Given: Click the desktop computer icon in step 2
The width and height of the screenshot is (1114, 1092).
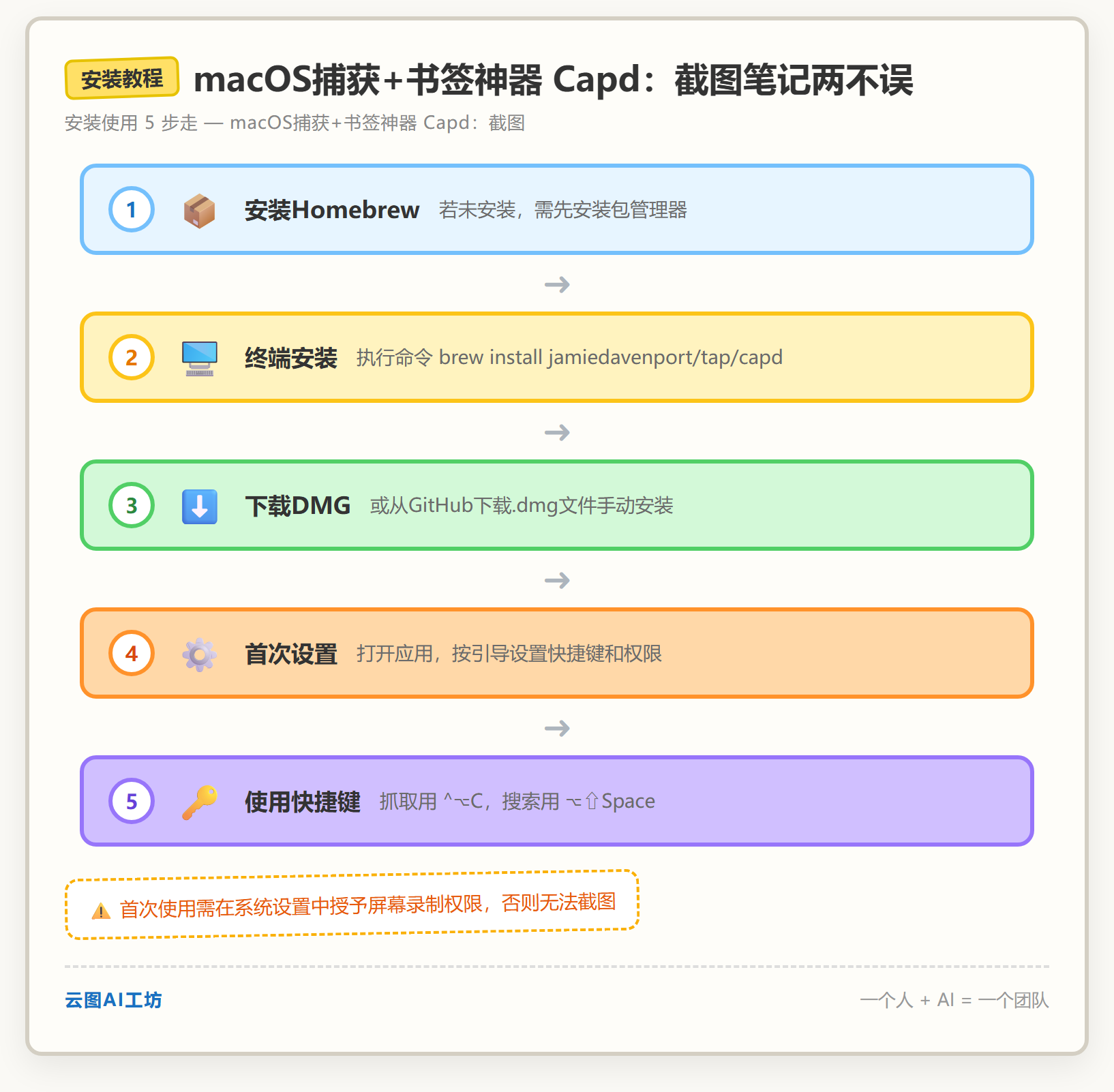Looking at the screenshot, I should tap(200, 359).
